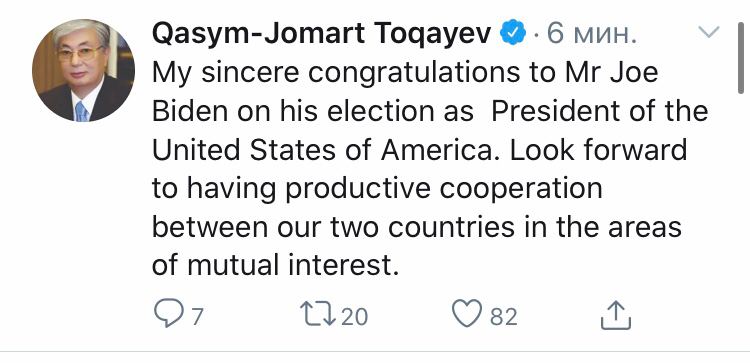Retweet using the arrows icon
The height and width of the screenshot is (363, 750).
tap(317, 314)
